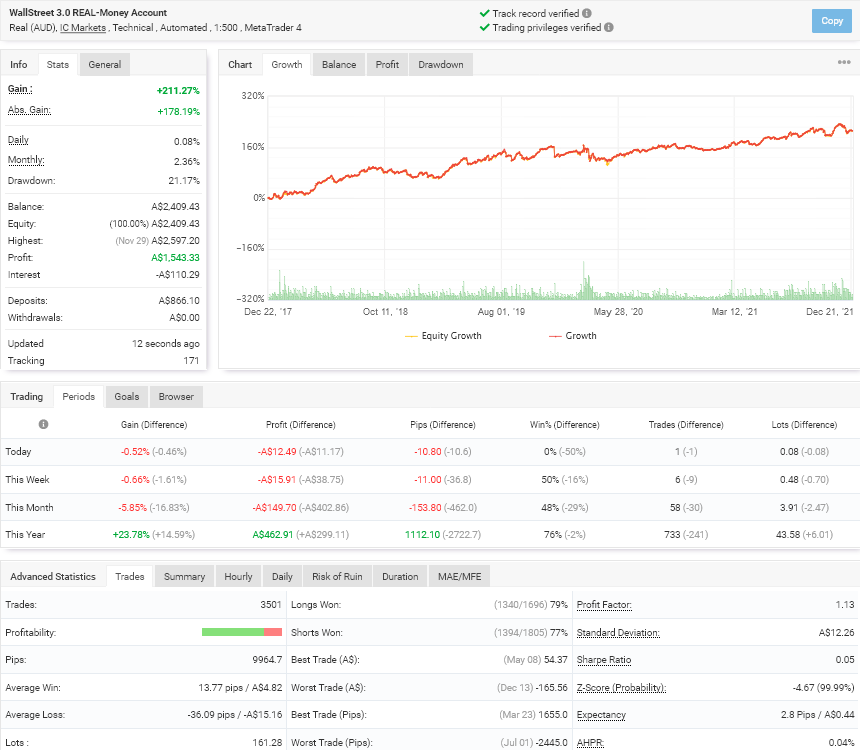This screenshot has height=750, width=860.
Task: Click green checkmark next to Trading privileges verified
Action: coord(484,28)
